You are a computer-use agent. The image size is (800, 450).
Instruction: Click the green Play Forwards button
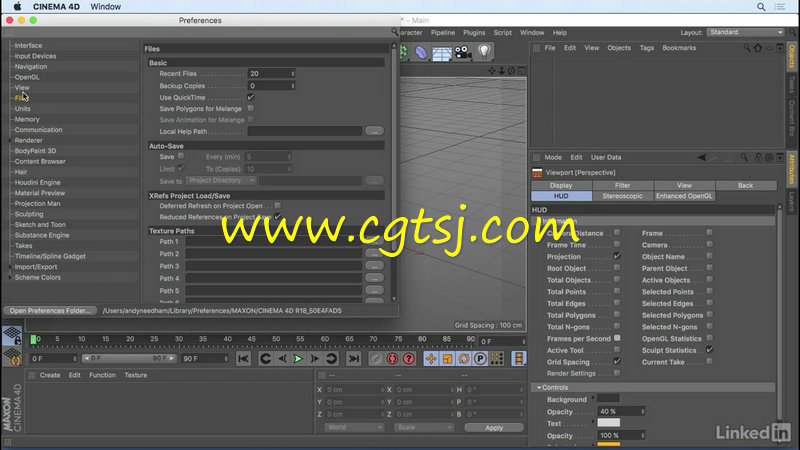pos(298,359)
